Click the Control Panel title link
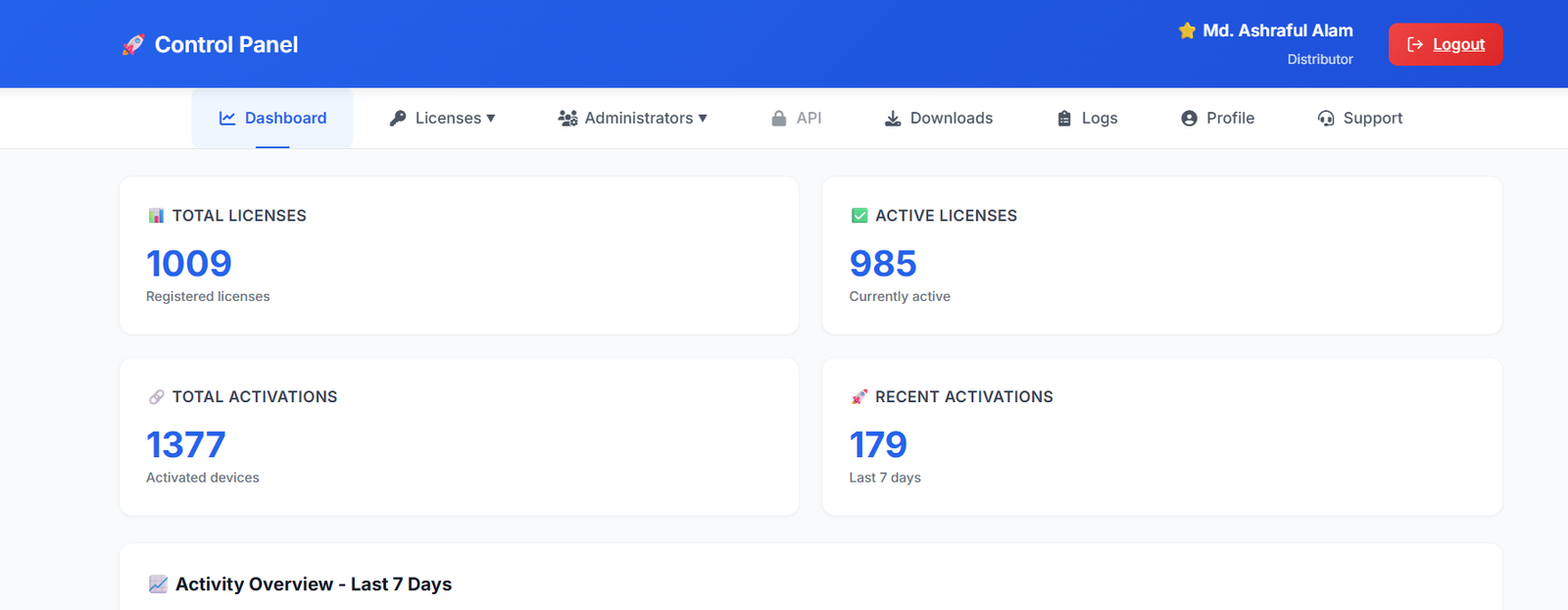1568x610 pixels. [x=226, y=45]
